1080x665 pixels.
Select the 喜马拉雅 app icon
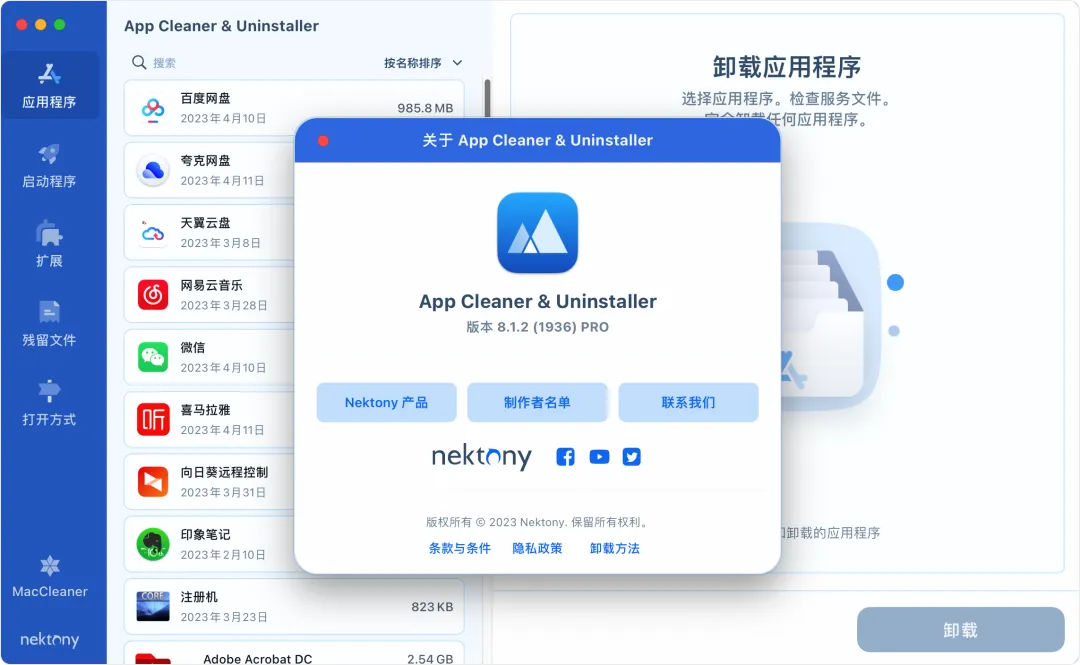point(153,420)
